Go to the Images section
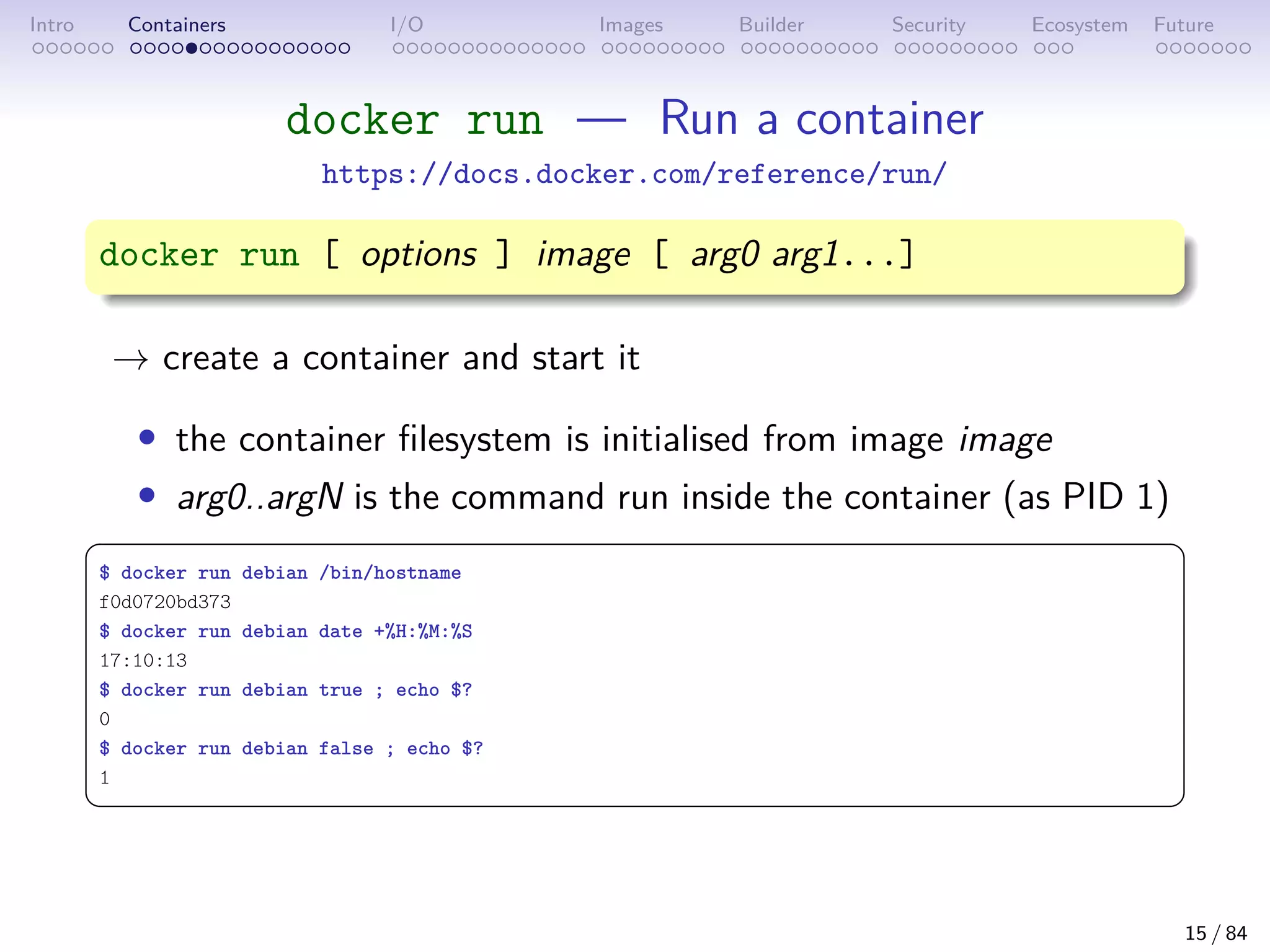 [631, 25]
